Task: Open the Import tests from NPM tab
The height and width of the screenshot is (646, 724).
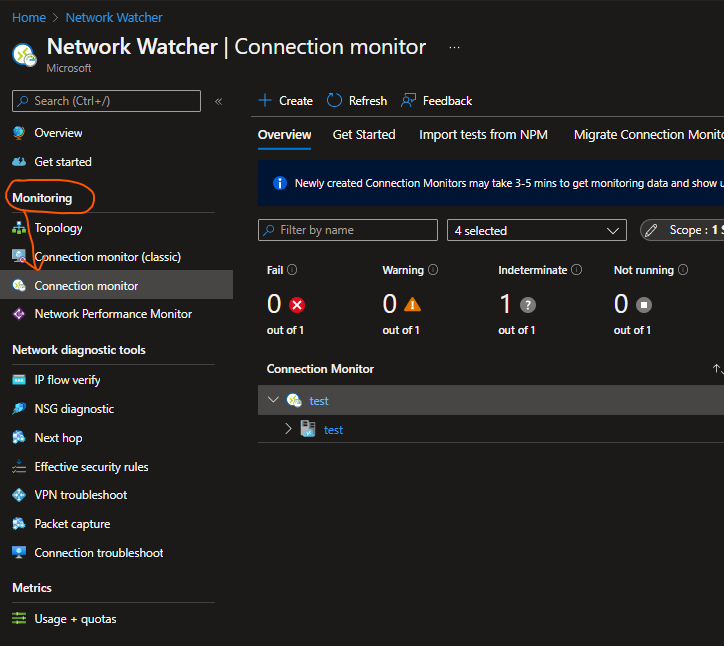Action: [x=483, y=135]
